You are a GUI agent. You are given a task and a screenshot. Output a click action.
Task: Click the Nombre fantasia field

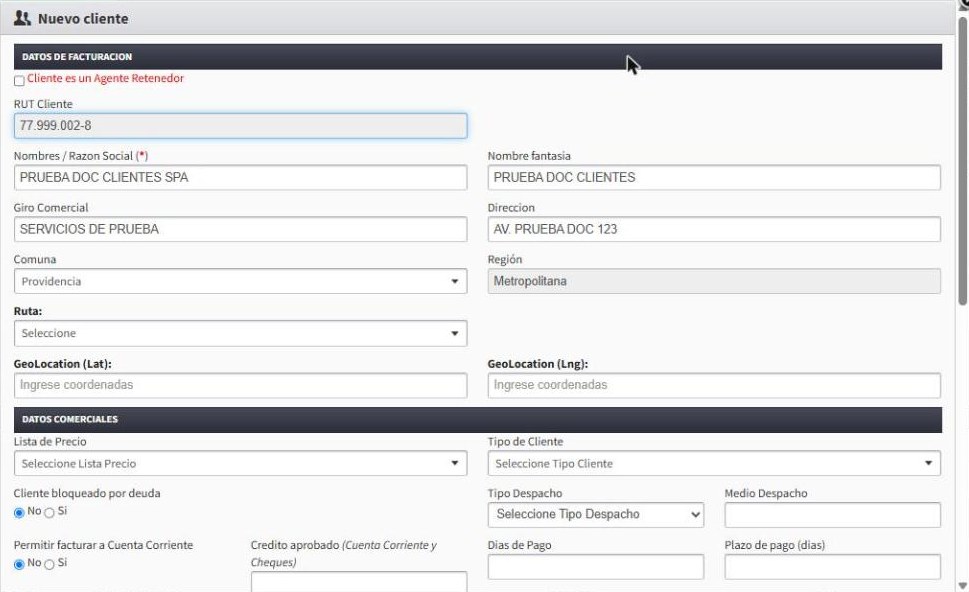coord(714,177)
